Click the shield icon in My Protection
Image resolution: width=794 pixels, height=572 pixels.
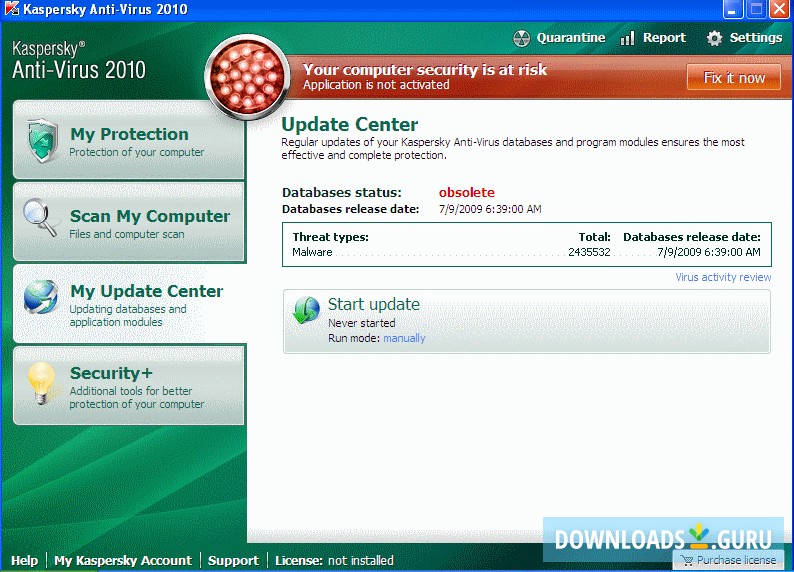43,141
